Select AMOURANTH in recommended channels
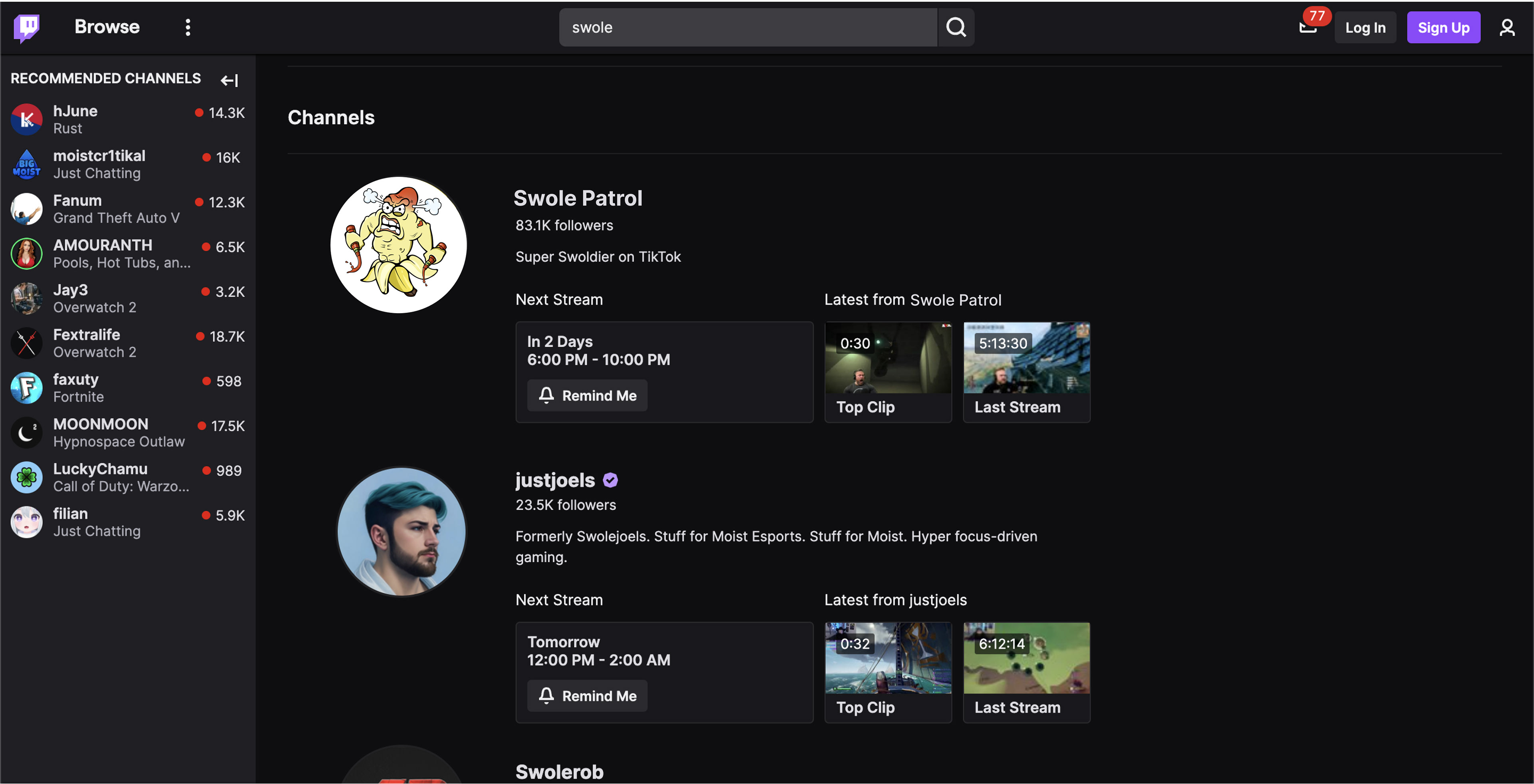The width and height of the screenshot is (1534, 784). point(127,253)
